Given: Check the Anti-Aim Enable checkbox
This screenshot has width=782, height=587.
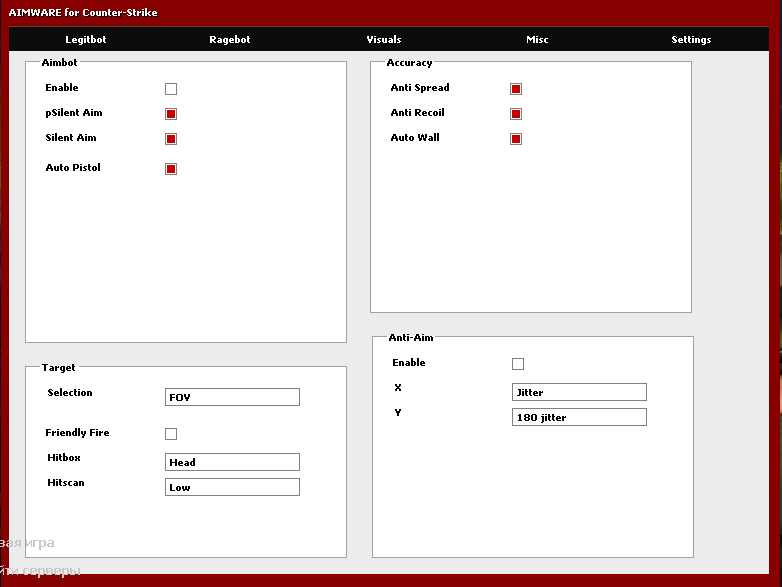Looking at the screenshot, I should (x=518, y=364).
